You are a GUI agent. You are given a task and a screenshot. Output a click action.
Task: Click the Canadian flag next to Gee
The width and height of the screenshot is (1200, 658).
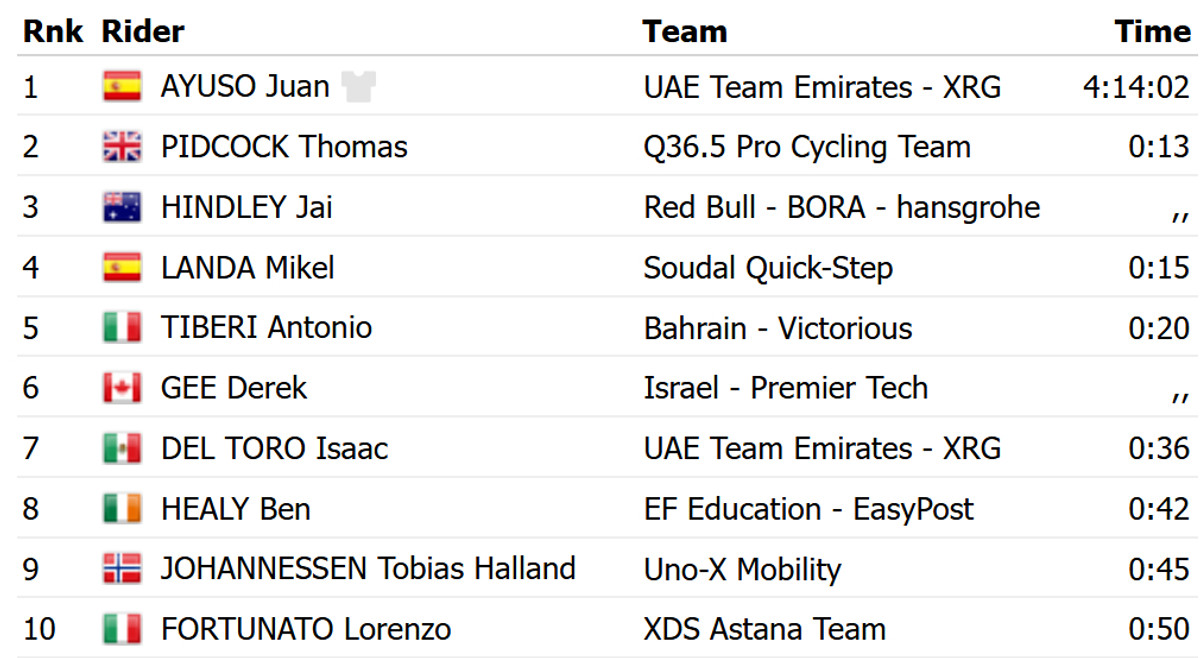point(122,388)
